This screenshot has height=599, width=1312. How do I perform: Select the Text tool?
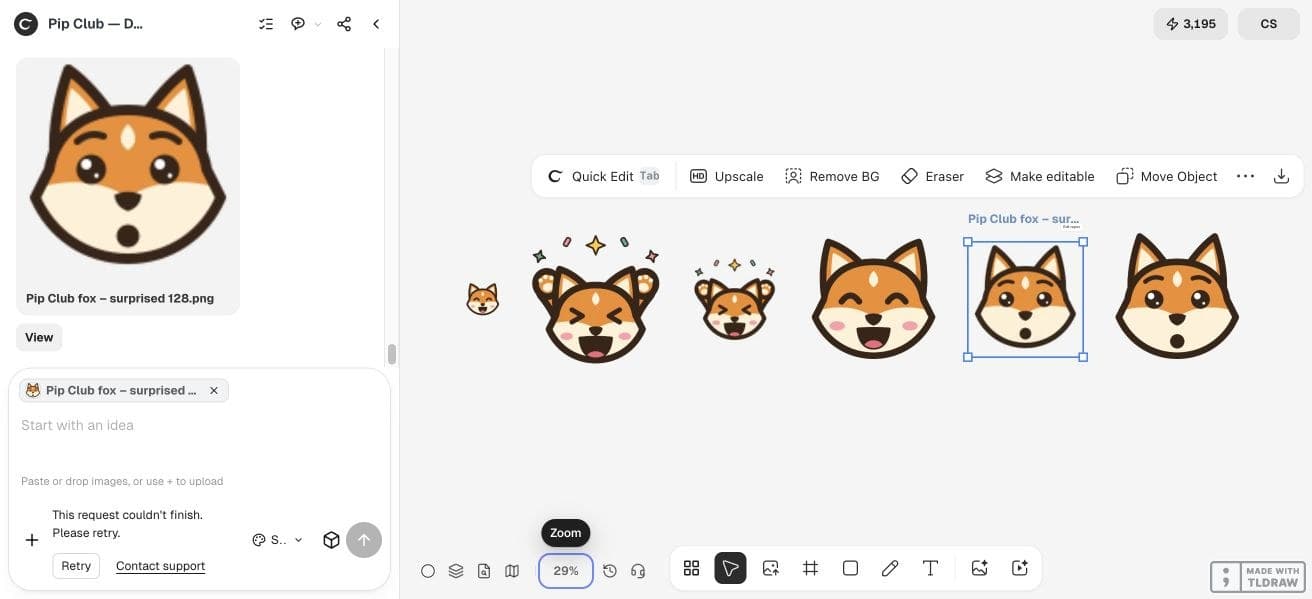pos(930,568)
